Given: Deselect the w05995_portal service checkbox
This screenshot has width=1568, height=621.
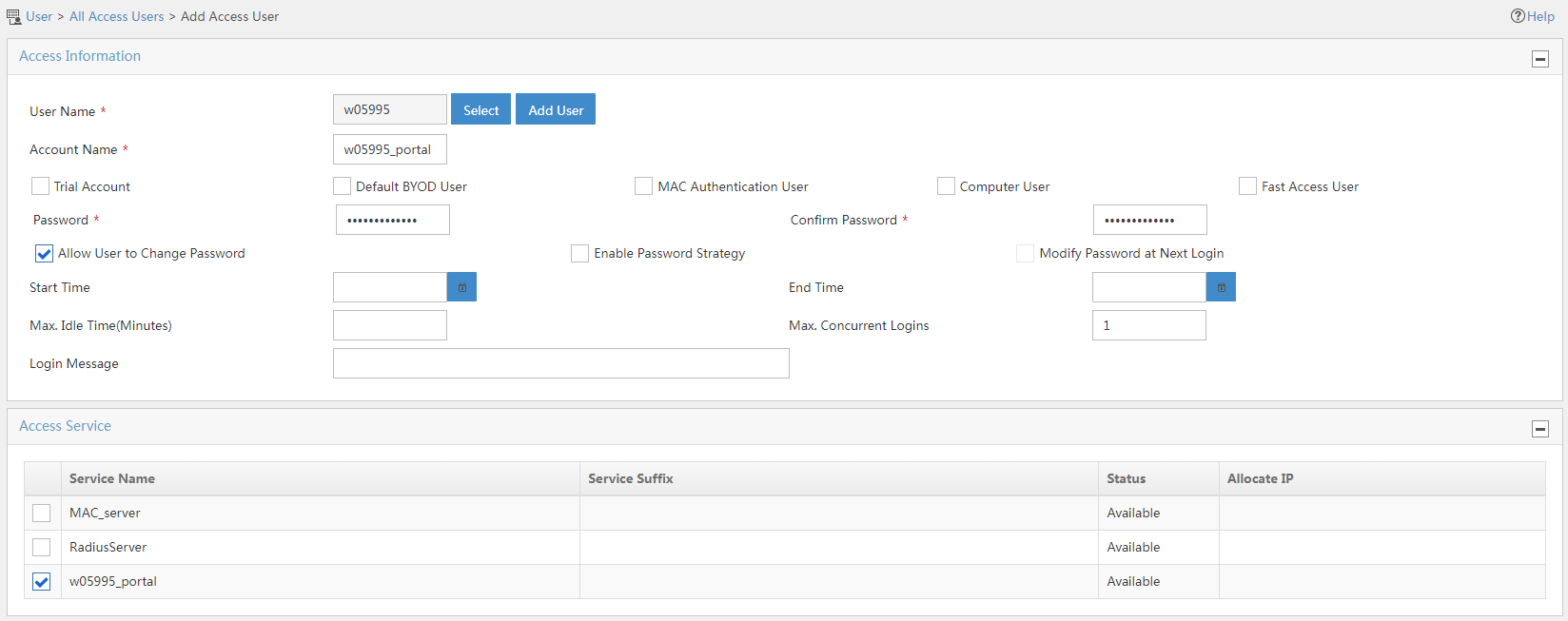Looking at the screenshot, I should click(x=42, y=581).
